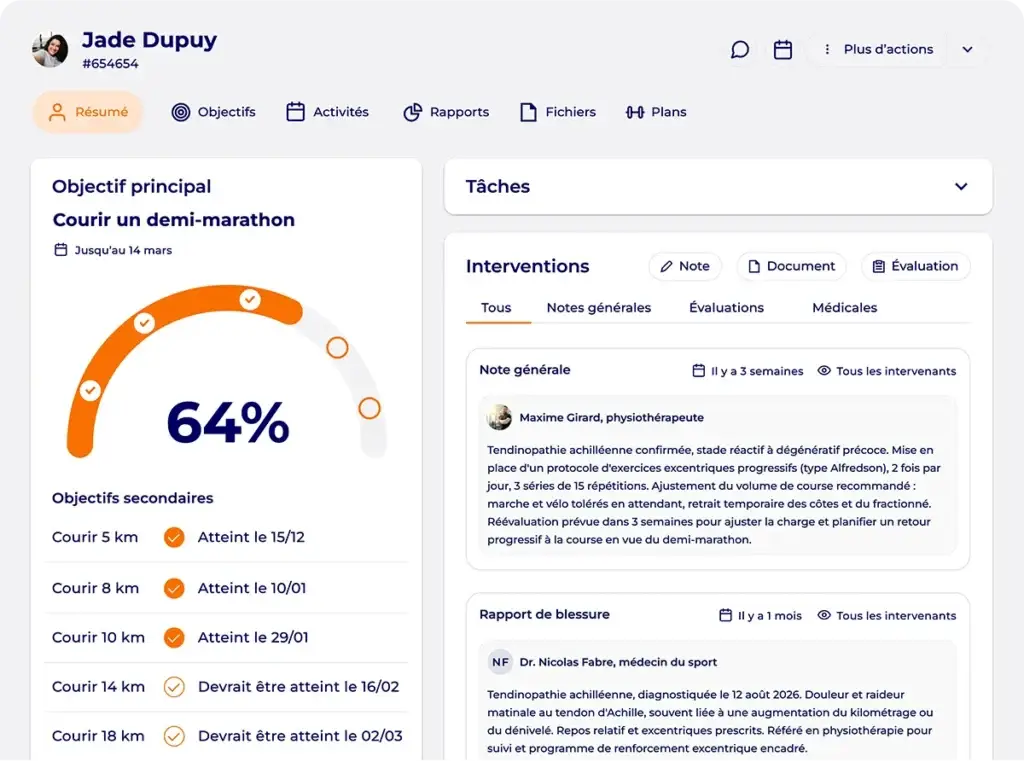Open the Fichiers tab

[x=558, y=112]
